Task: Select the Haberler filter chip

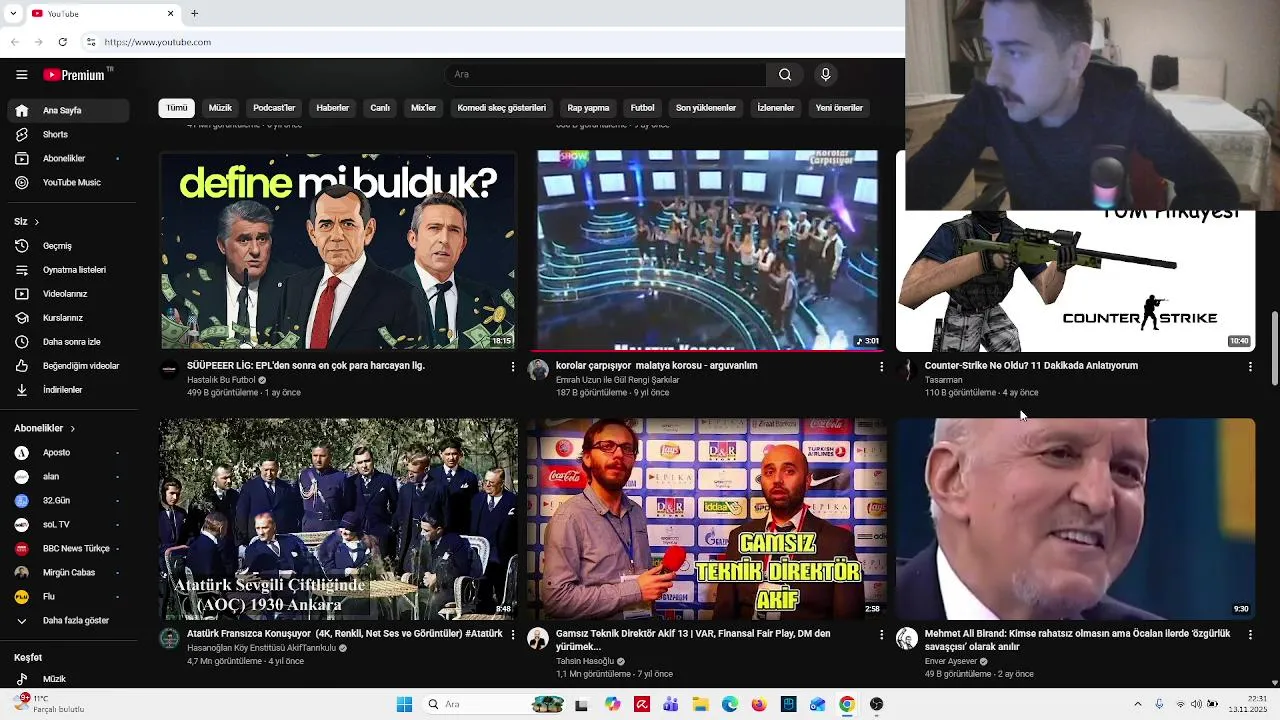Action: (x=333, y=108)
